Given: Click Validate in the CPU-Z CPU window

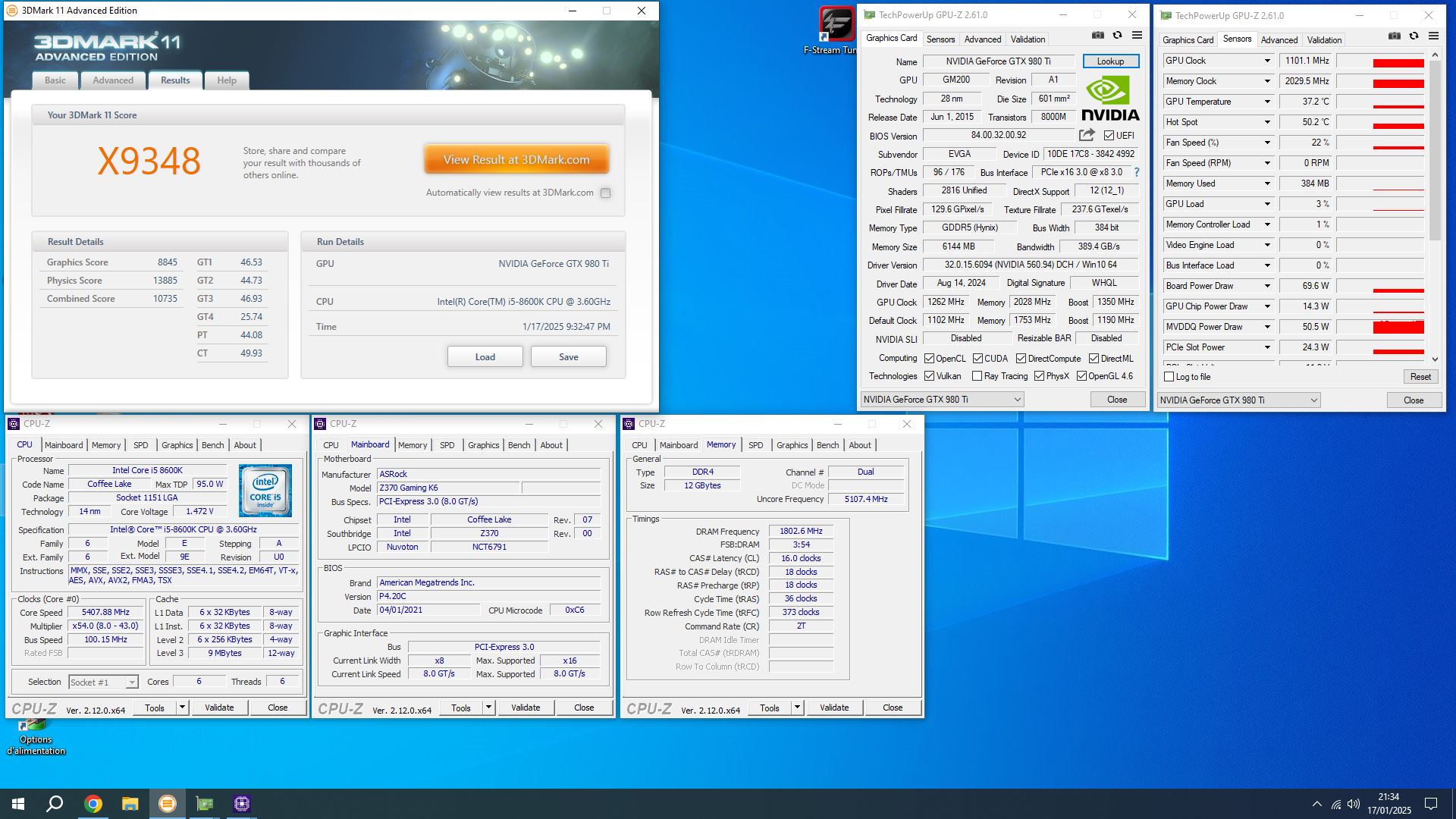Looking at the screenshot, I should tap(219, 708).
